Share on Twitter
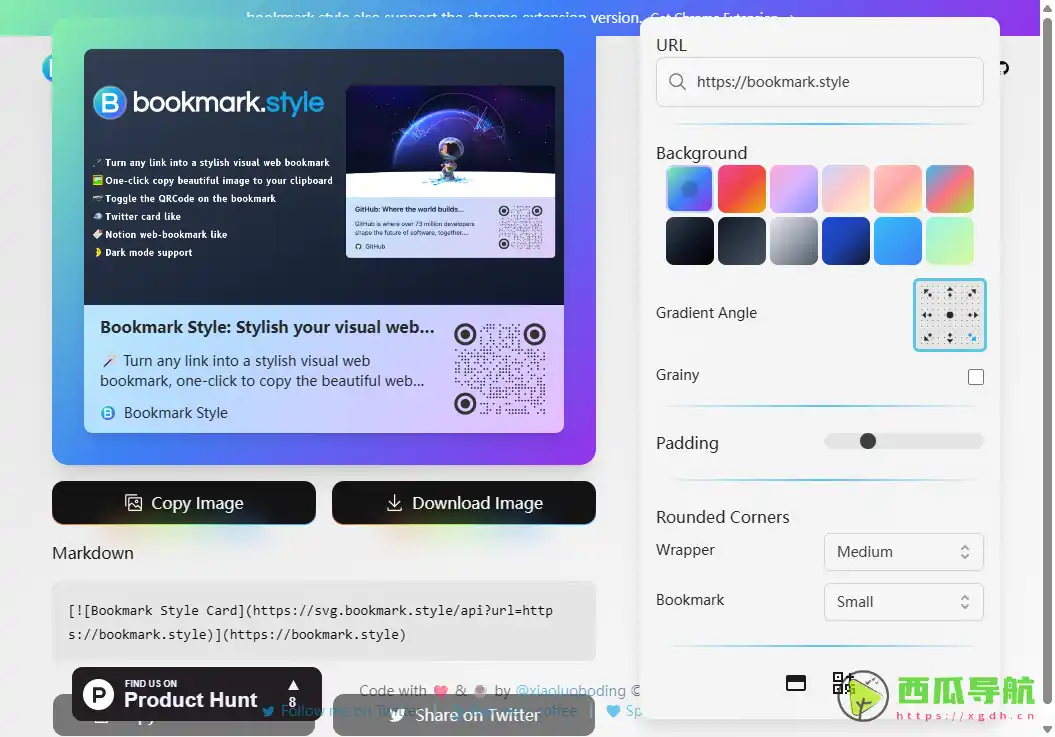The width and height of the screenshot is (1055, 737). pyautogui.click(x=464, y=715)
